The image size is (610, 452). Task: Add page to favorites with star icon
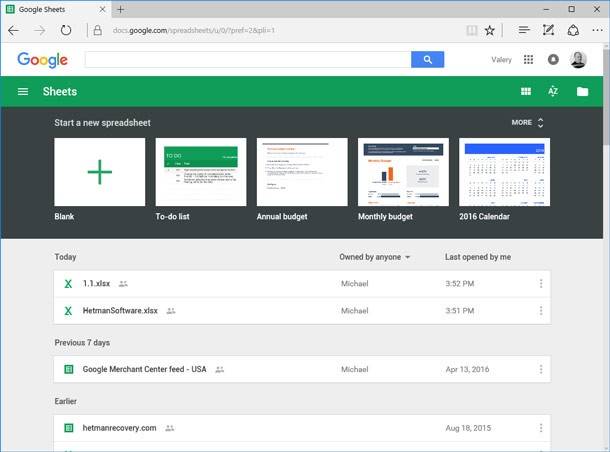point(490,30)
